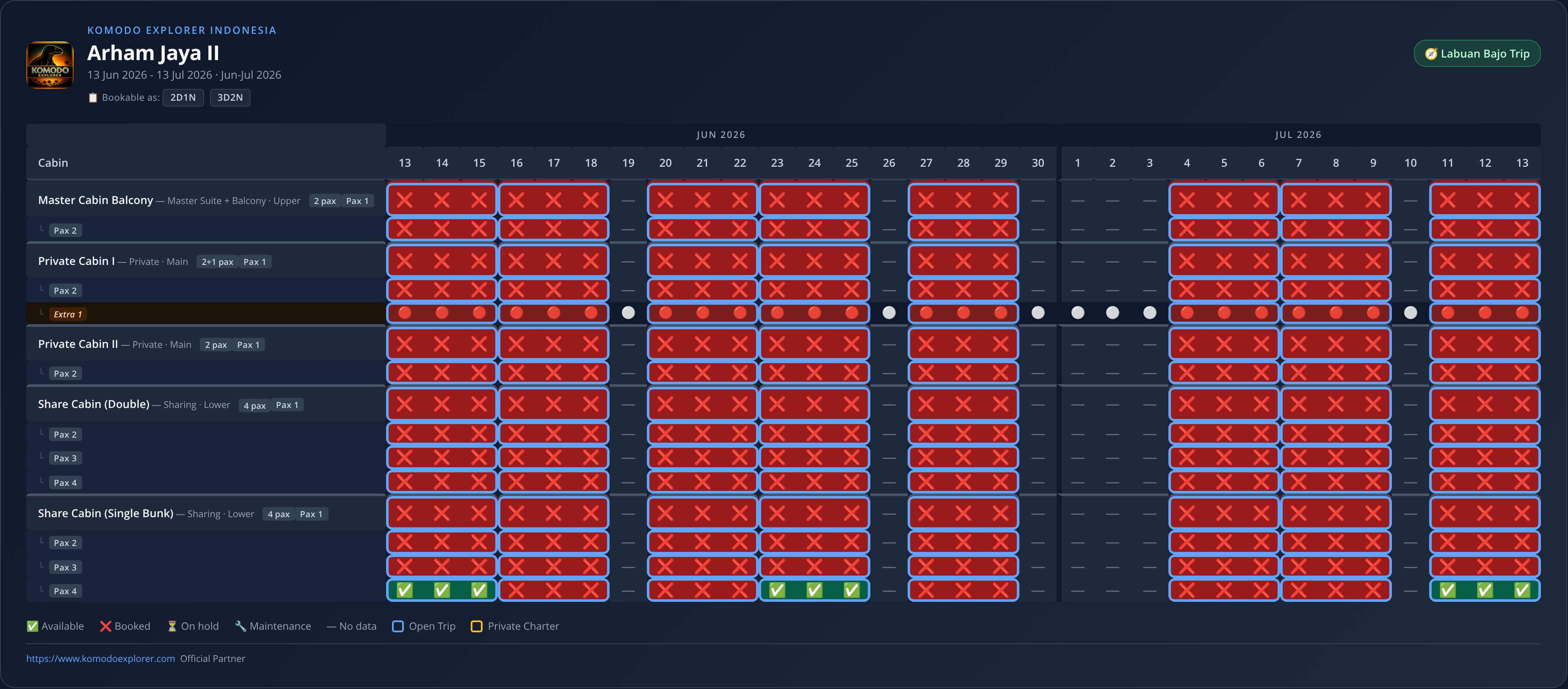Click the date 19 column header in June
This screenshot has height=689, width=1568.
(x=628, y=163)
